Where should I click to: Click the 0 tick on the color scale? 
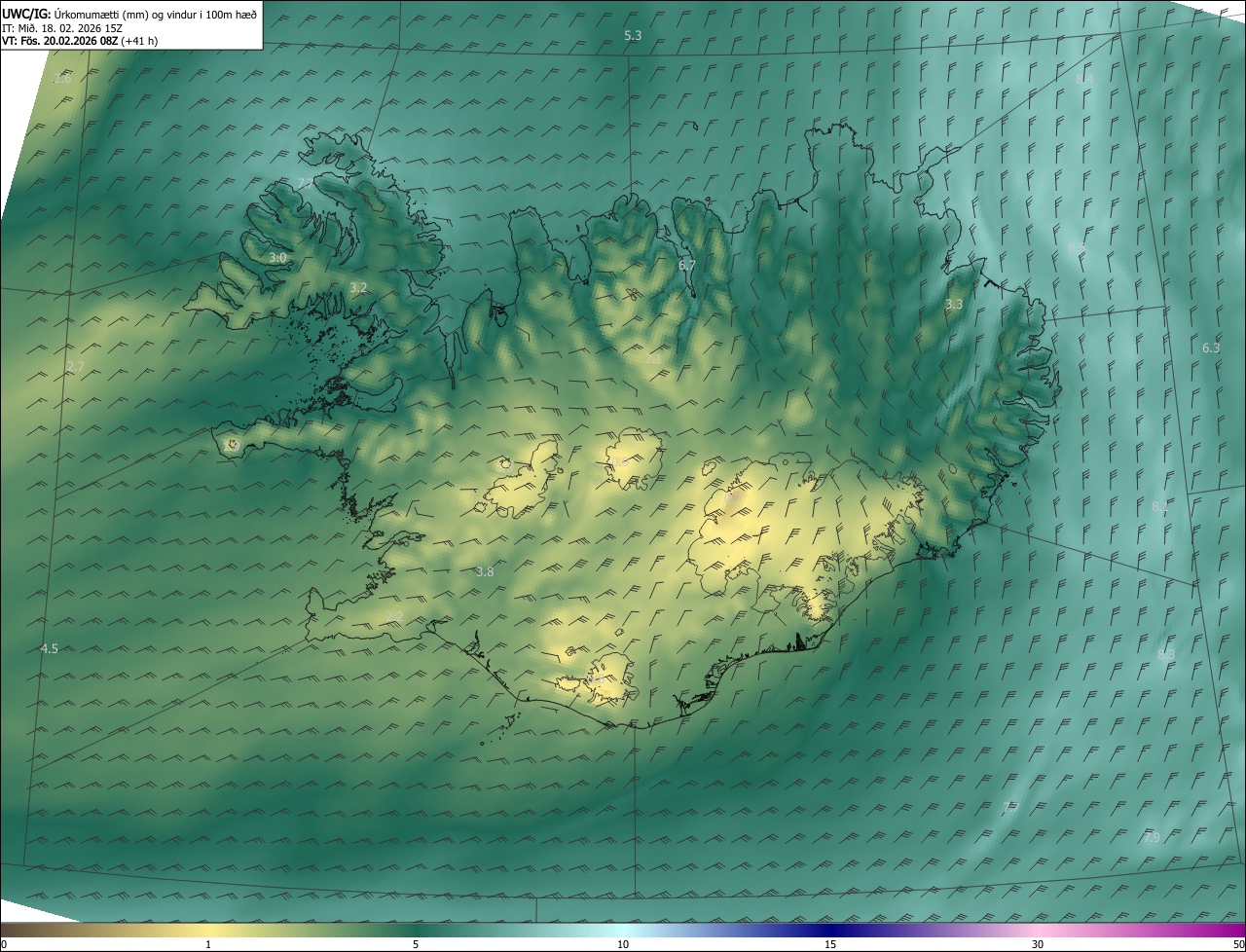[4, 944]
